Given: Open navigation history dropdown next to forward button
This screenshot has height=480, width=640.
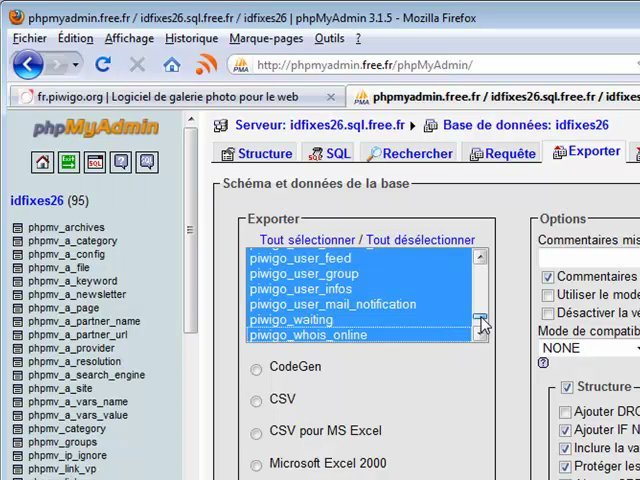Looking at the screenshot, I should tap(74, 65).
